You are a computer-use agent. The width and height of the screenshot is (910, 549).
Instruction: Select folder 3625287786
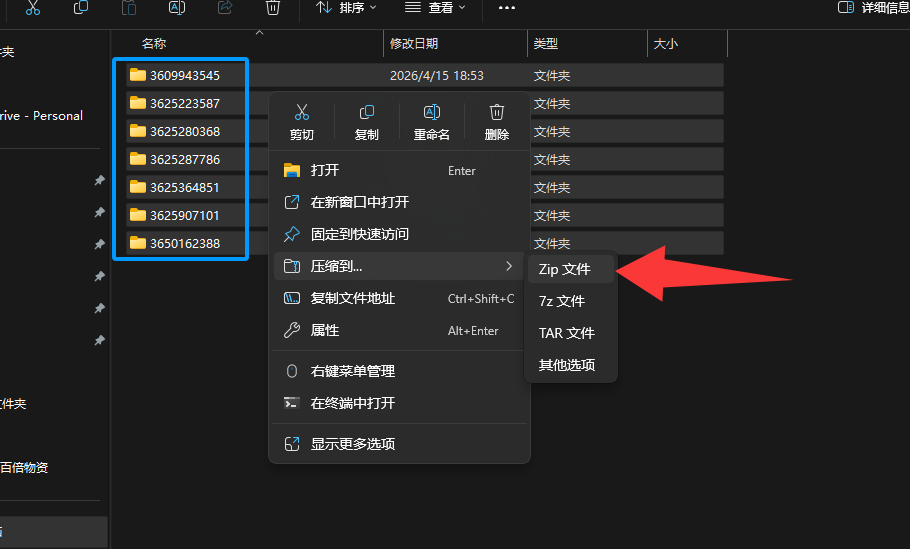[185, 159]
